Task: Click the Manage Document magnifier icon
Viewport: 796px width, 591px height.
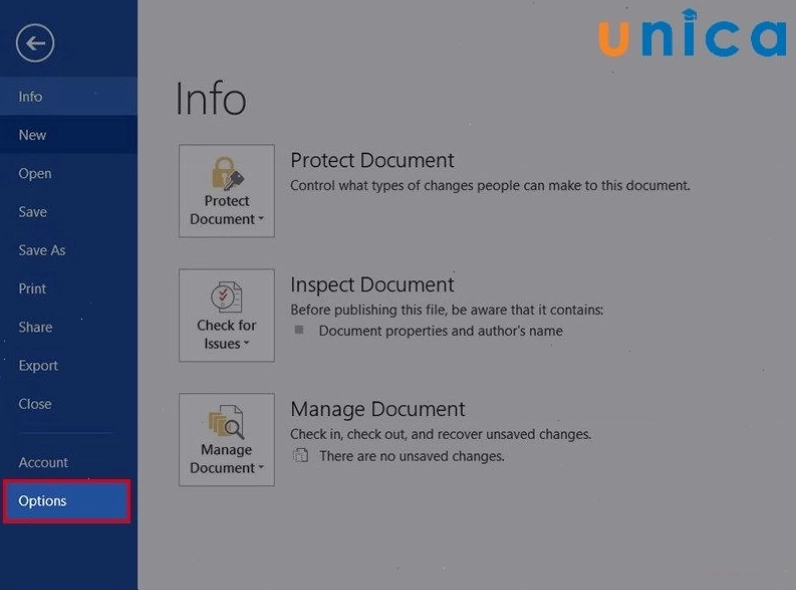Action: click(226, 421)
